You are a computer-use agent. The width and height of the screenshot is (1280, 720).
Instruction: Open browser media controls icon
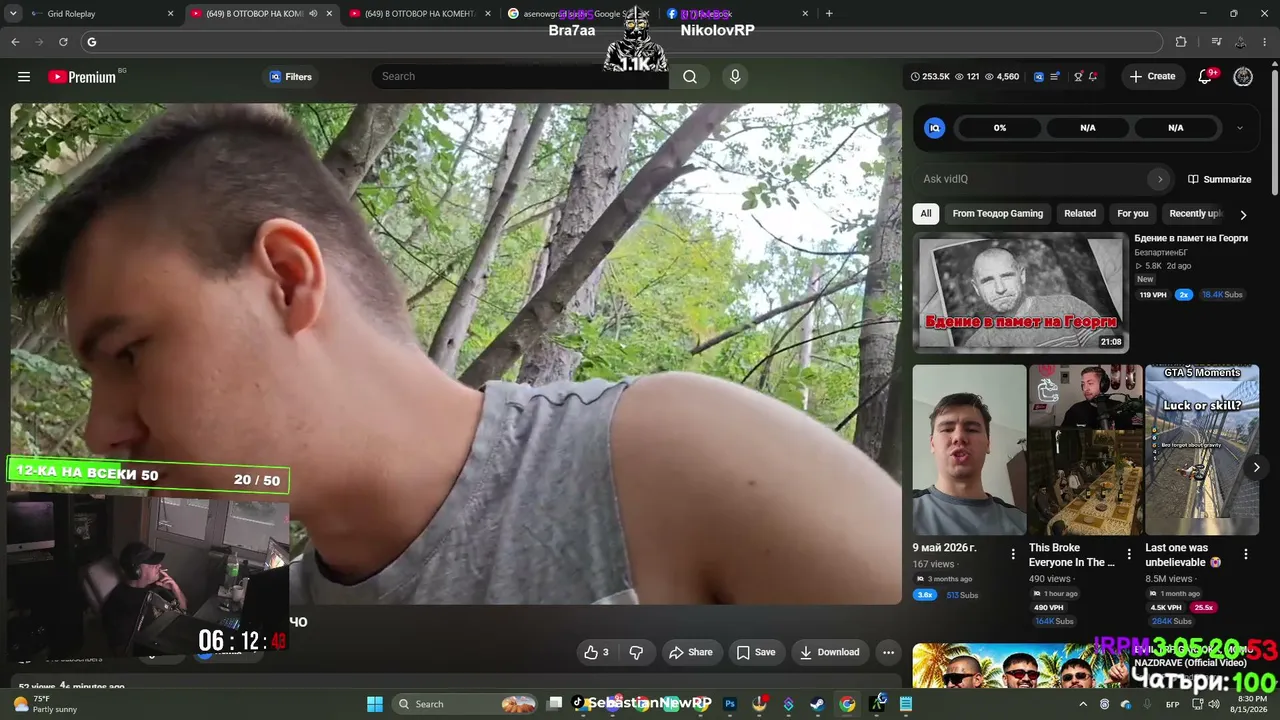pos(1216,42)
